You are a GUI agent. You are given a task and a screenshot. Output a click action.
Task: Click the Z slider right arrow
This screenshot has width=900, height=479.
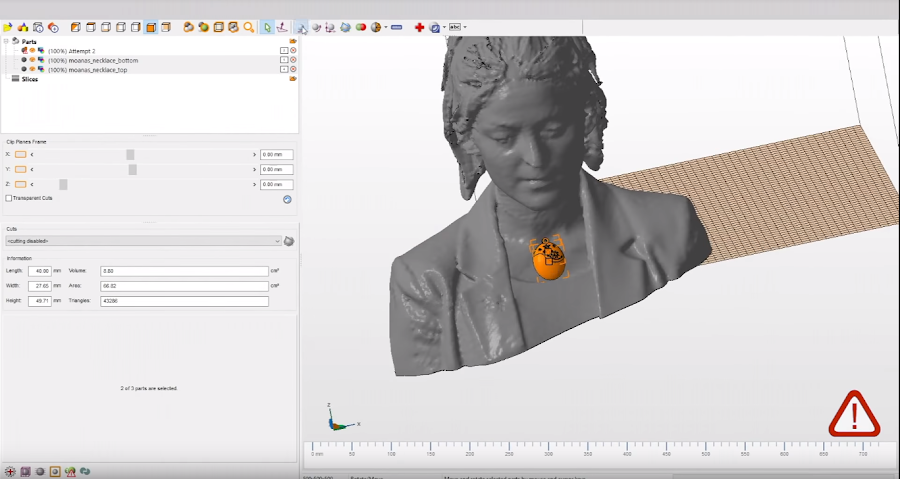254,184
